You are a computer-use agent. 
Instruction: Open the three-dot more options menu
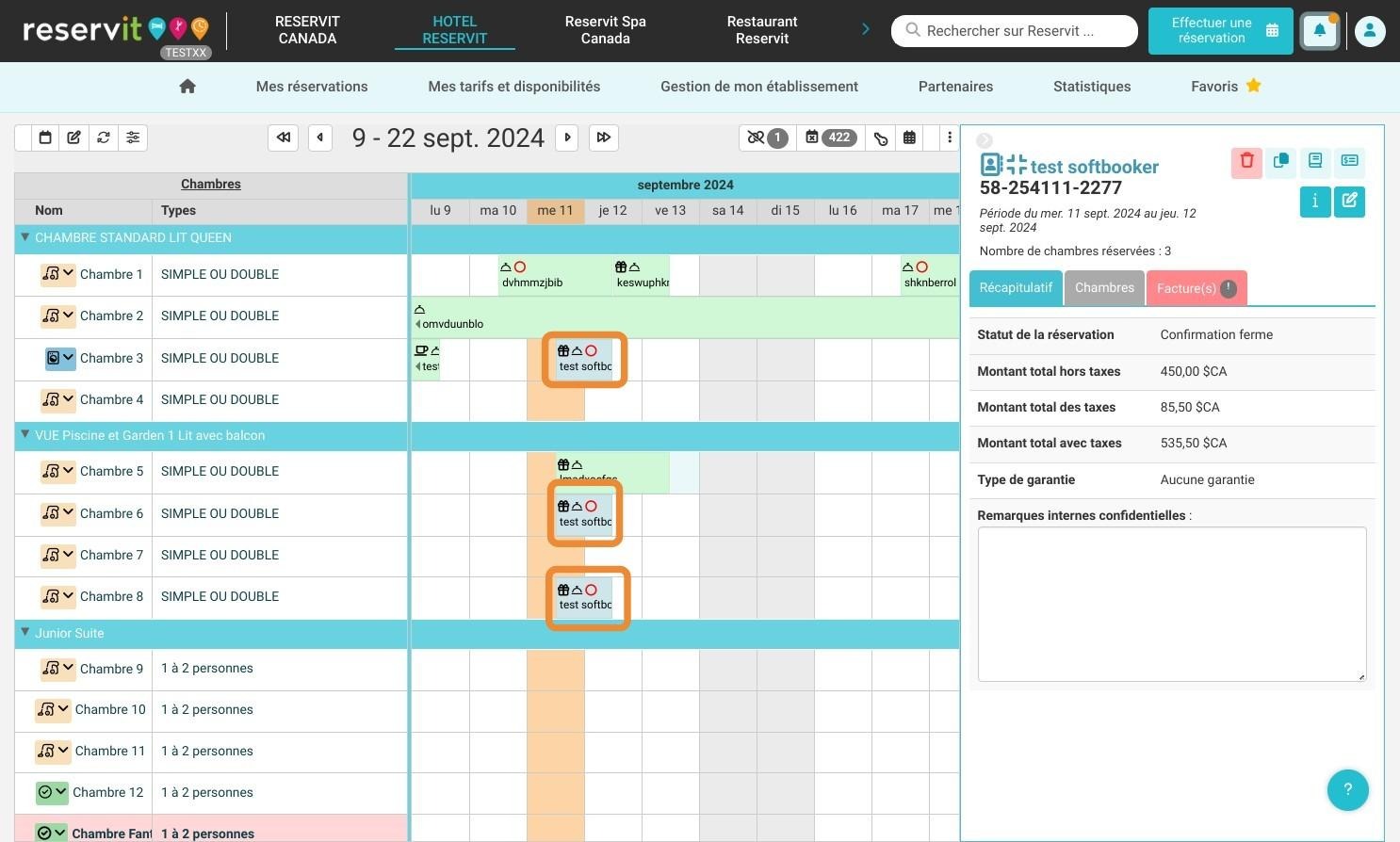coord(949,138)
